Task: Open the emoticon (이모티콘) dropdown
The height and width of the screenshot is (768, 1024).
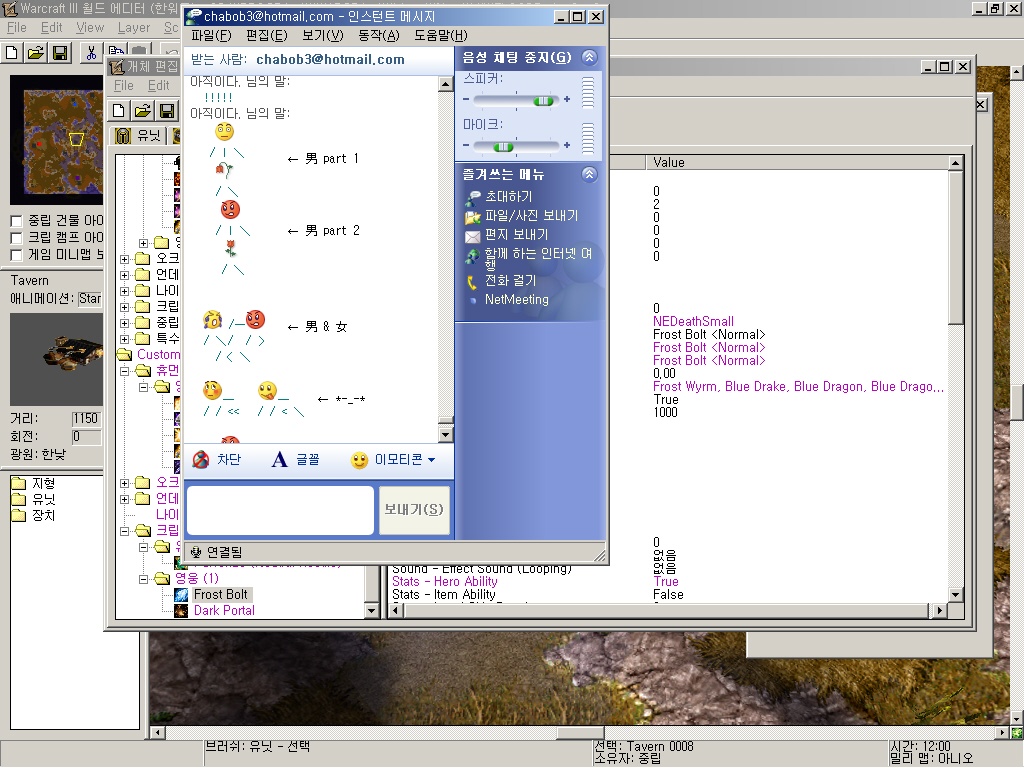Action: pyautogui.click(x=393, y=460)
